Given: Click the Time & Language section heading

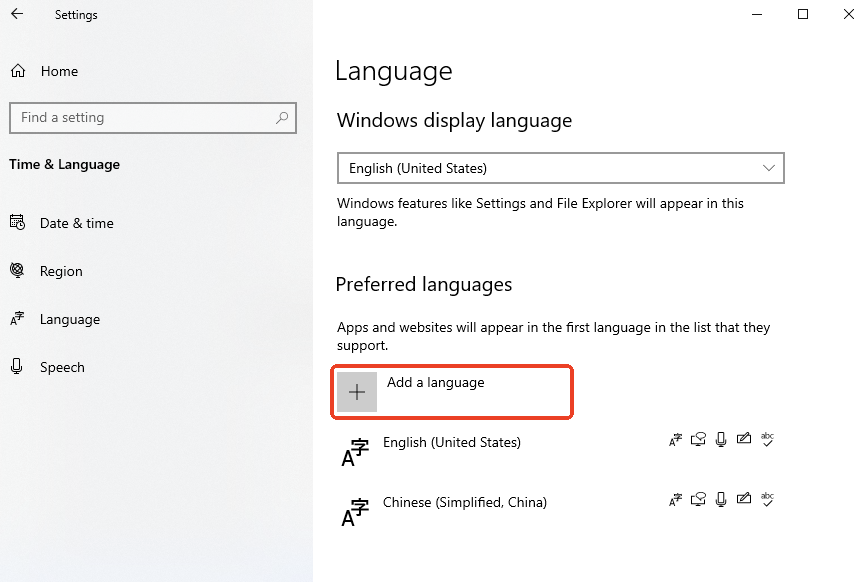Looking at the screenshot, I should point(65,165).
